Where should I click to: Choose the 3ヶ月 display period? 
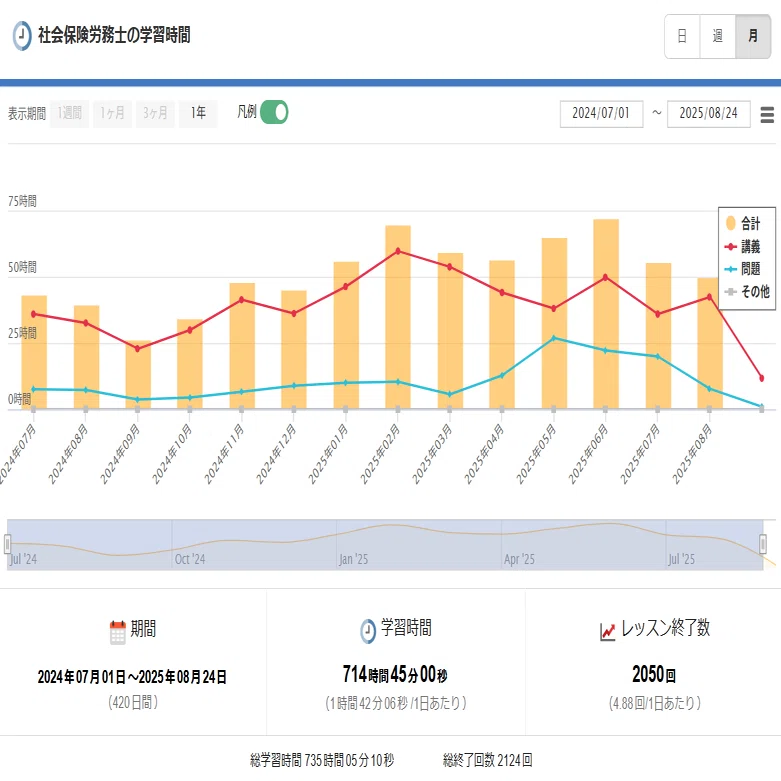coord(155,113)
